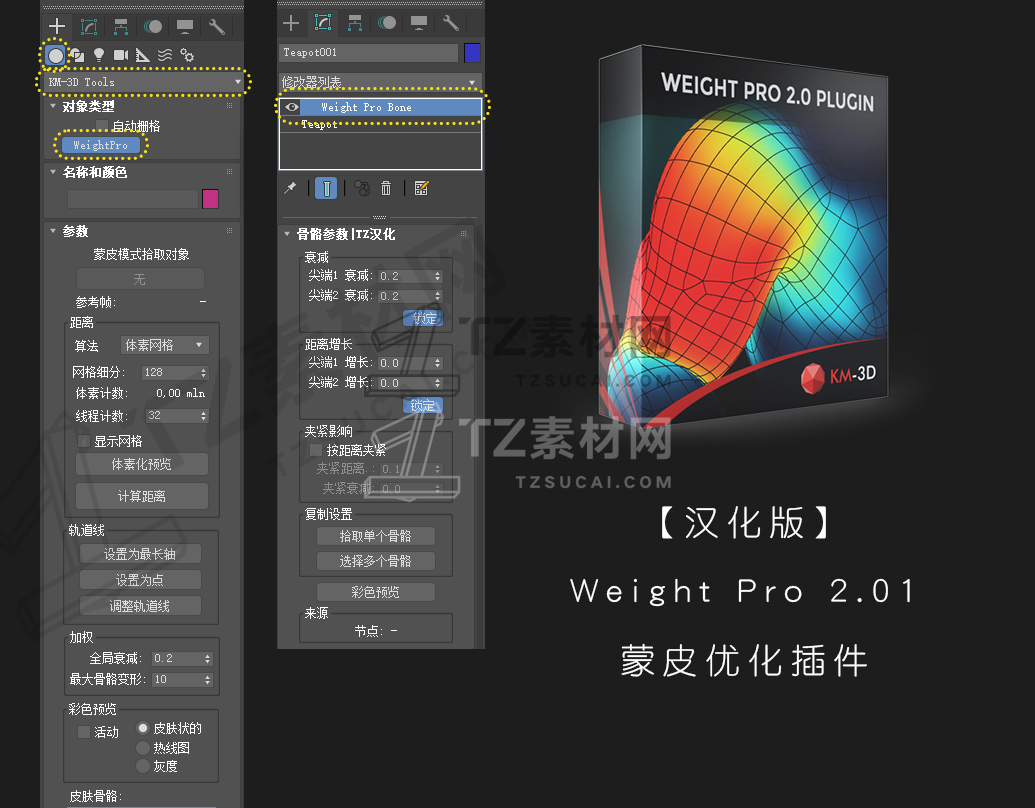This screenshot has height=808, width=1035.
Task: Select the Geometry category circle icon
Action: tap(55, 55)
